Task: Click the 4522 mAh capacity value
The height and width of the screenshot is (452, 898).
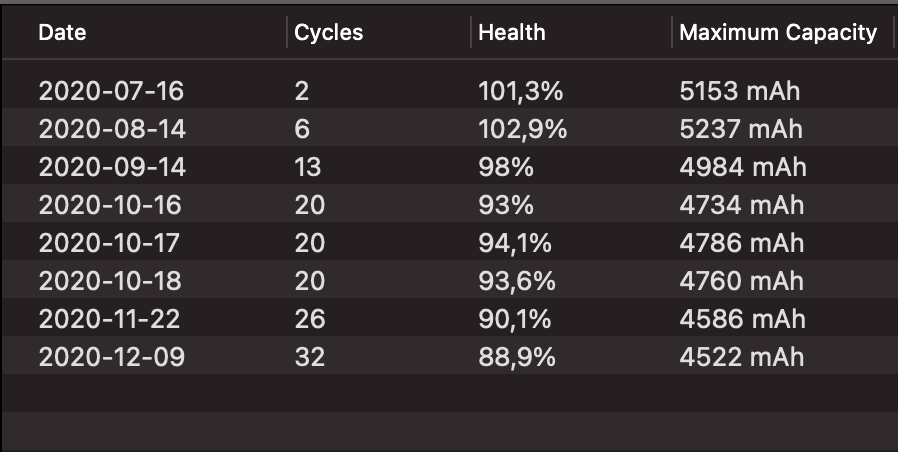Action: pyautogui.click(x=741, y=357)
